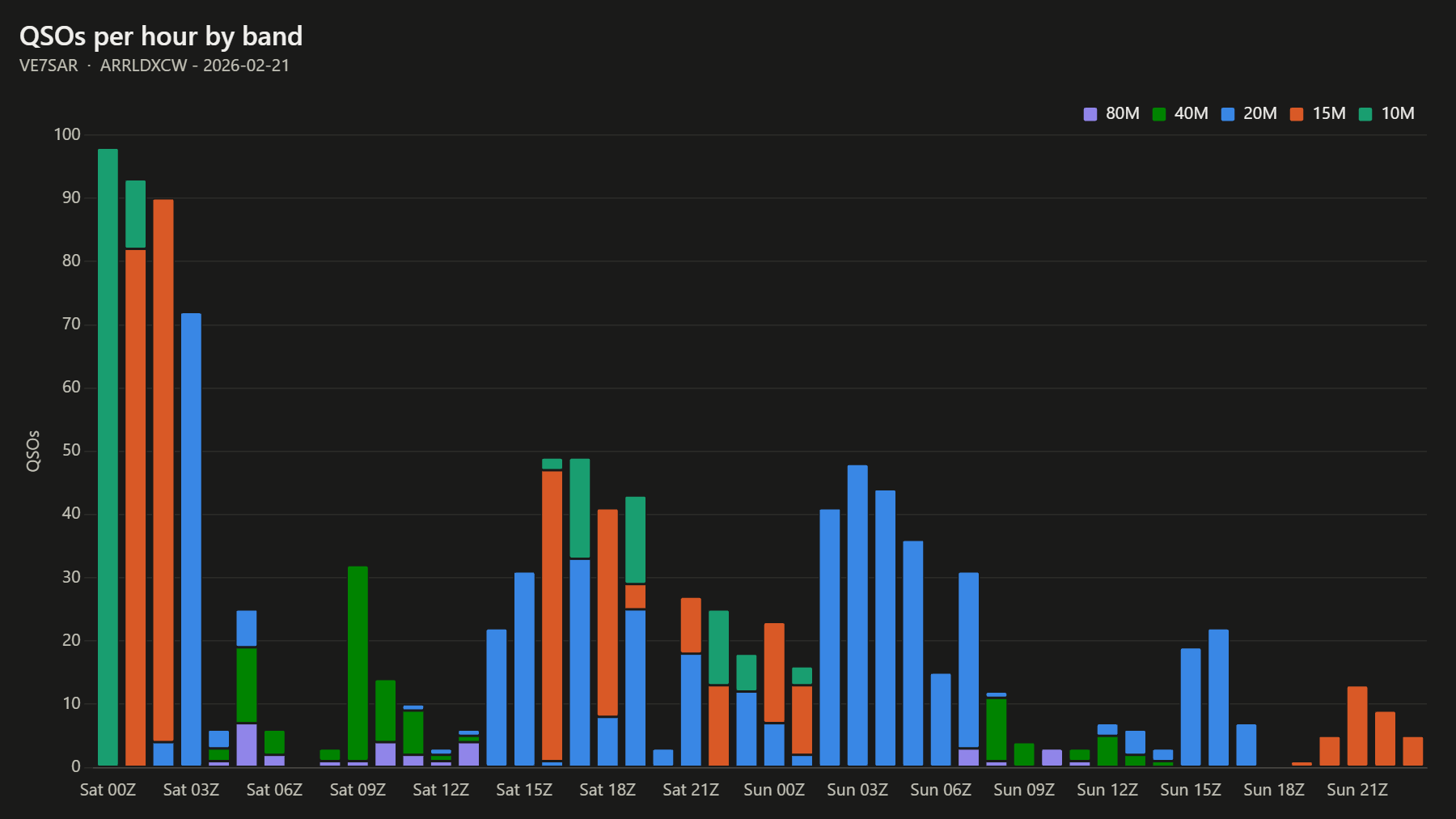
Task: Click the 'Sun 09Z' x-axis label
Action: point(1024,790)
